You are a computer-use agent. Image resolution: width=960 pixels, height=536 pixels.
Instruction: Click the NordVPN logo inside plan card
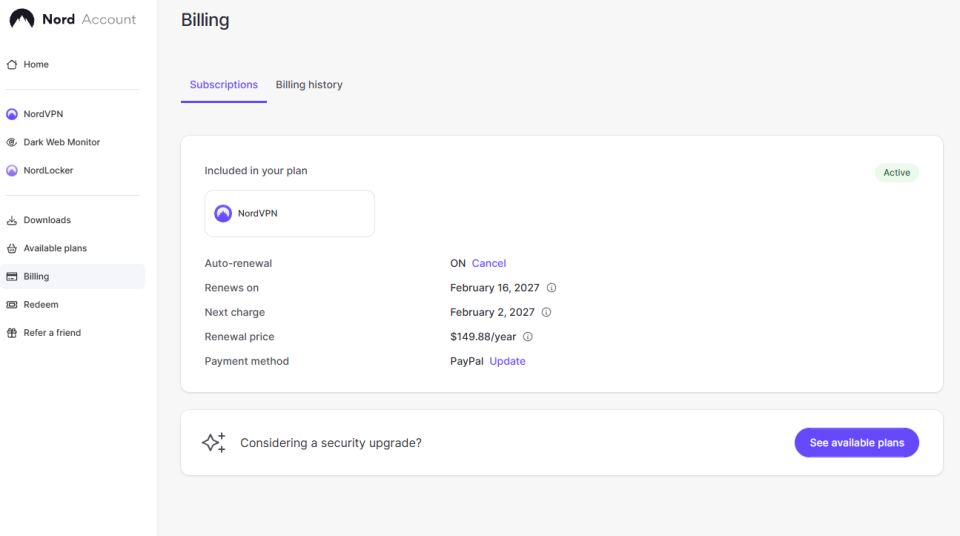point(223,213)
